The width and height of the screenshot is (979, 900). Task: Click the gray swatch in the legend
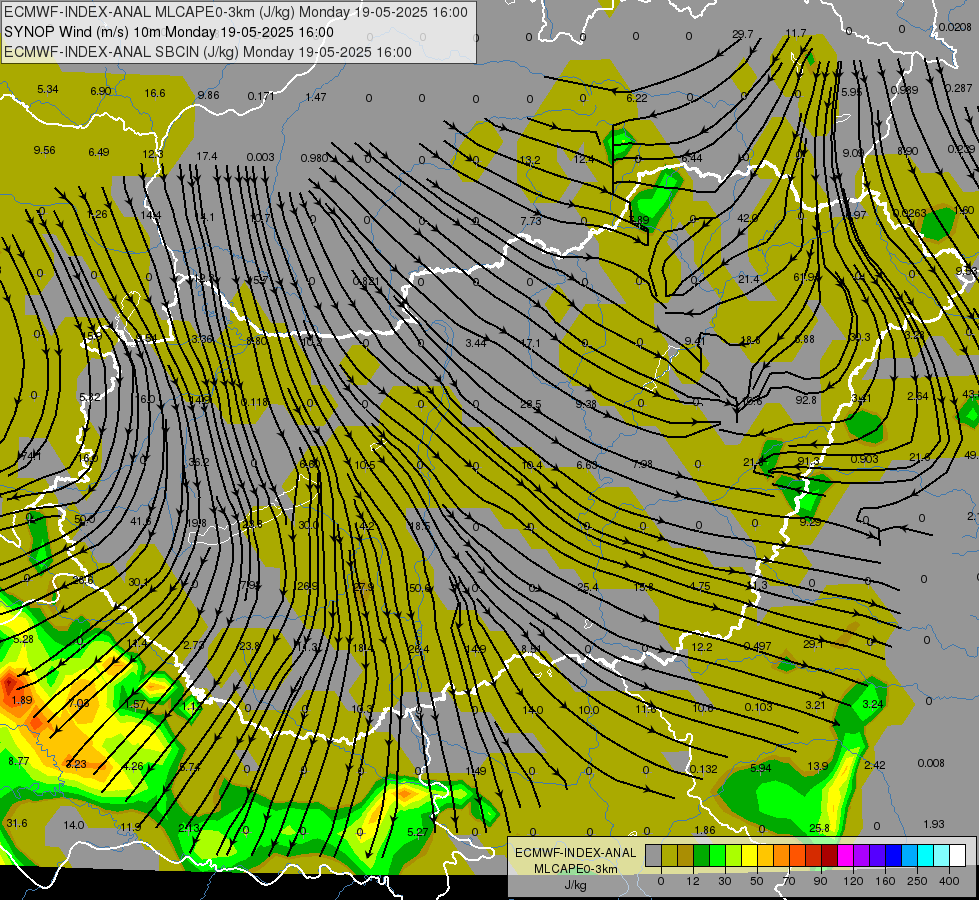[x=653, y=855]
